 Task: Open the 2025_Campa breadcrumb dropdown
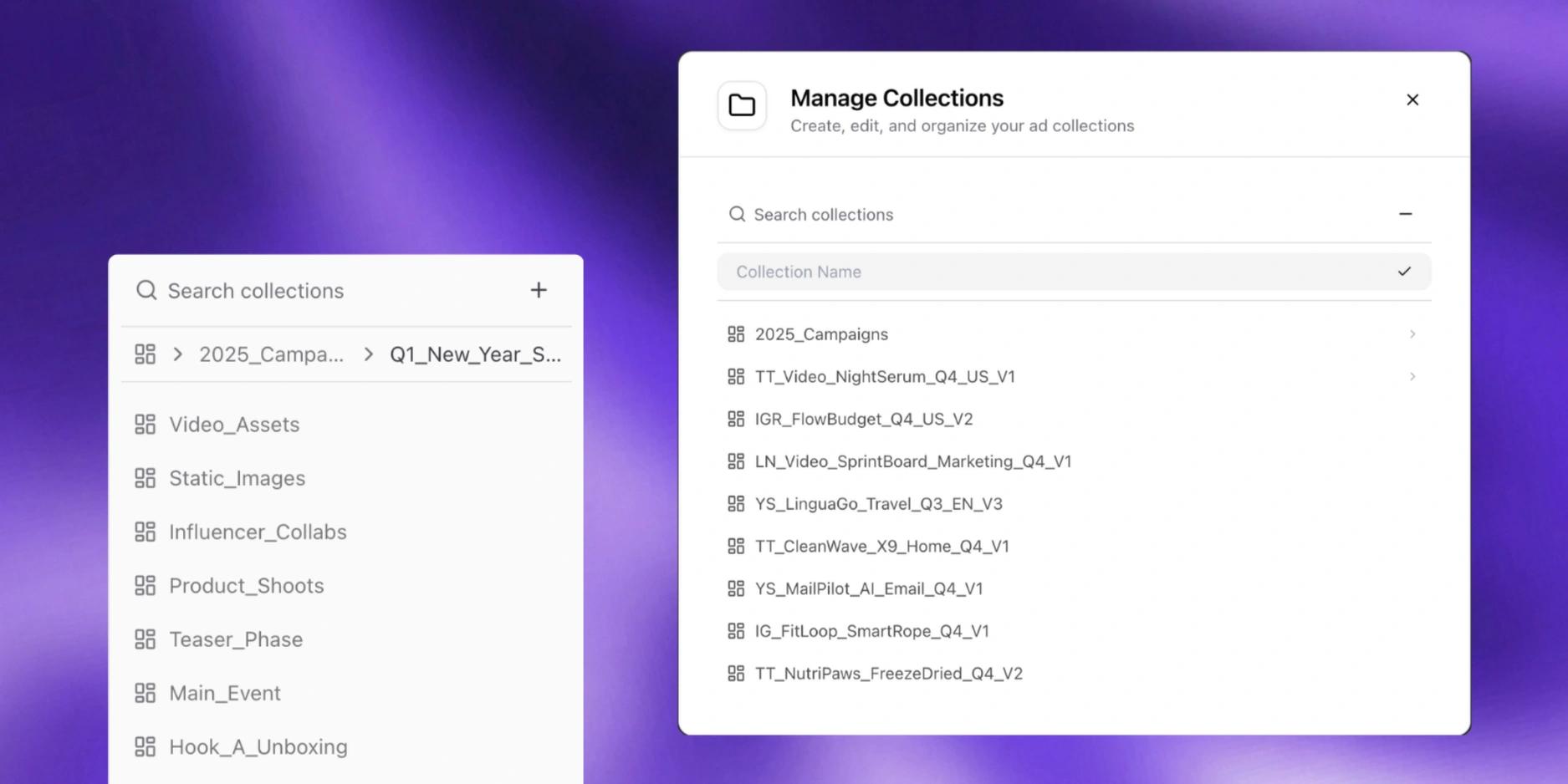[x=271, y=354]
